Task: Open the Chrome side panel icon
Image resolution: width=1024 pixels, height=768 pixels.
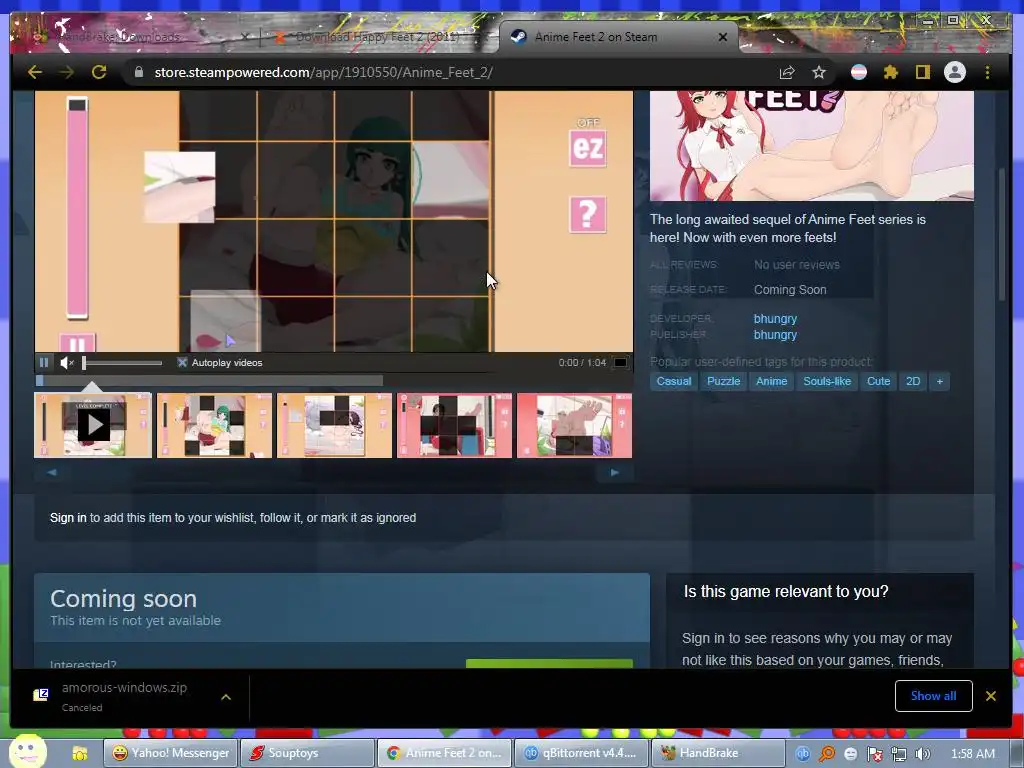Action: click(922, 72)
